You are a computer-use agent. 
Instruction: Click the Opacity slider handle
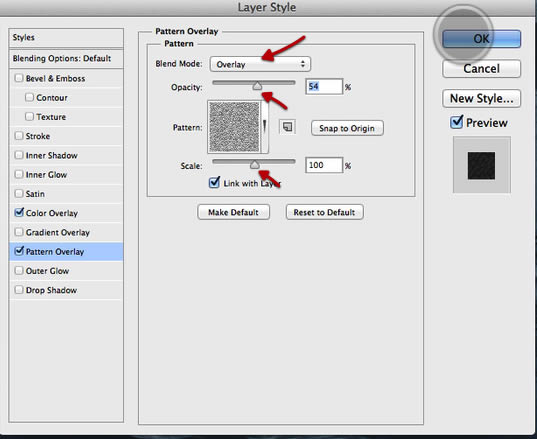pyautogui.click(x=257, y=86)
